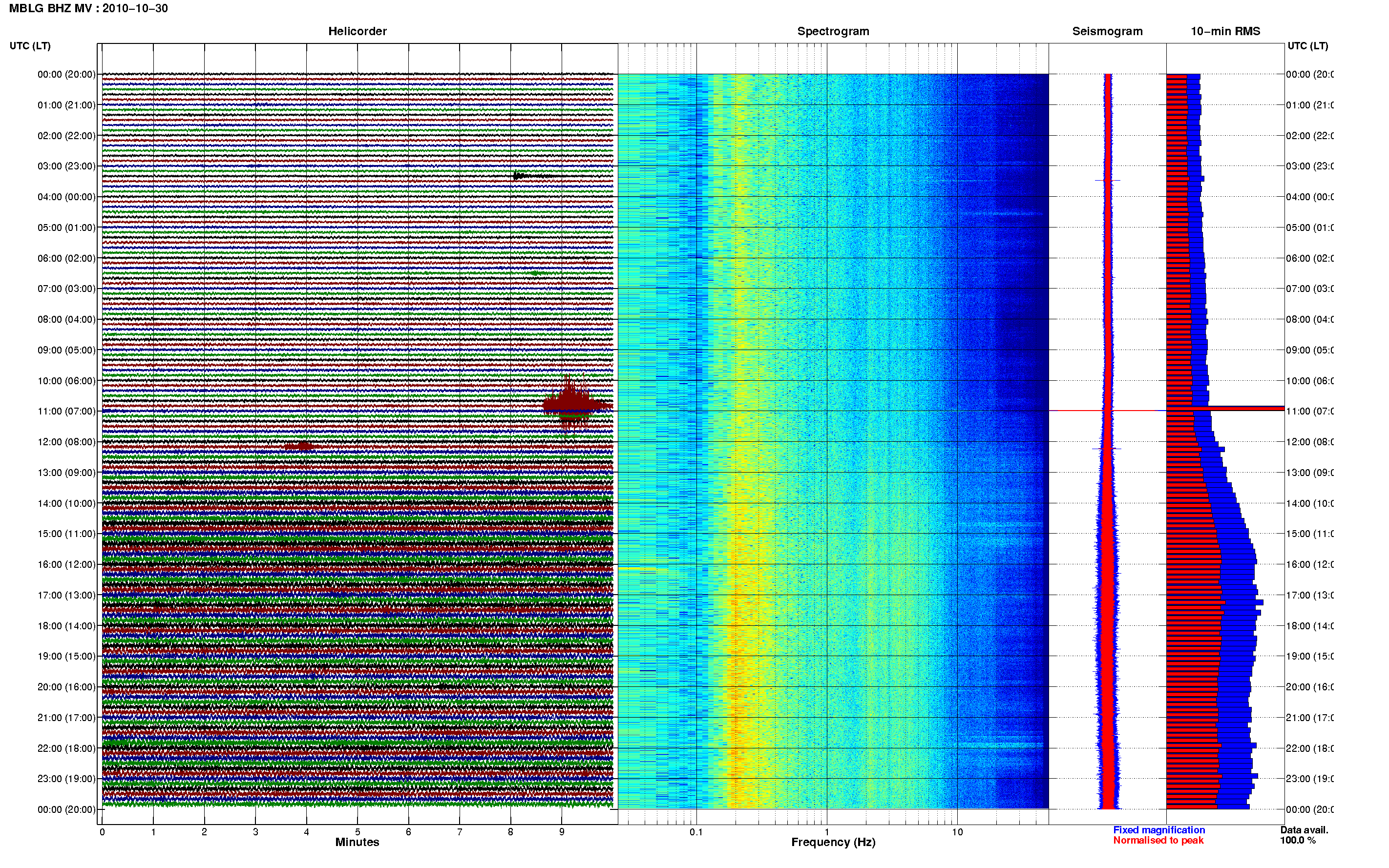The height and width of the screenshot is (868, 1389).
Task: Click the left '05:00 (01:00)' time label
Action: pyautogui.click(x=66, y=227)
